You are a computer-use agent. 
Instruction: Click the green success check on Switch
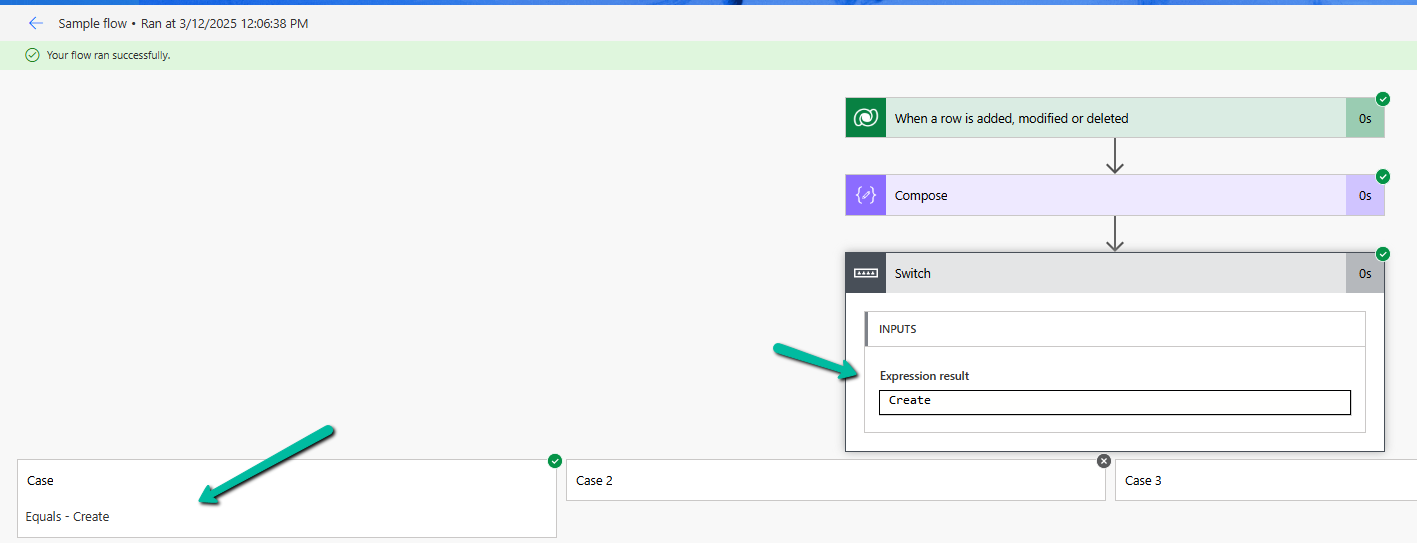pos(1383,254)
